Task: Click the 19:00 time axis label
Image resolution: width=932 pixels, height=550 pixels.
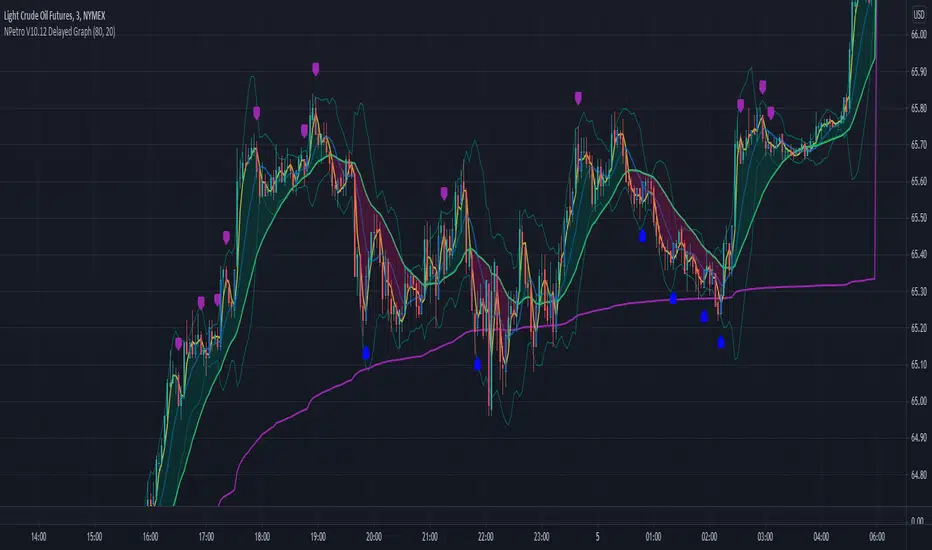Action: pos(318,537)
